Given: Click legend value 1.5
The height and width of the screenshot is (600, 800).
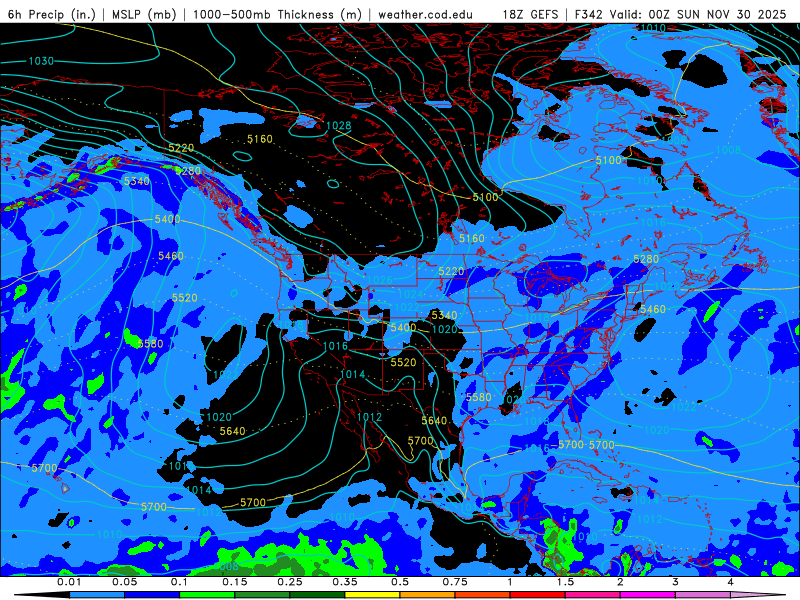Looking at the screenshot, I should 565,582.
